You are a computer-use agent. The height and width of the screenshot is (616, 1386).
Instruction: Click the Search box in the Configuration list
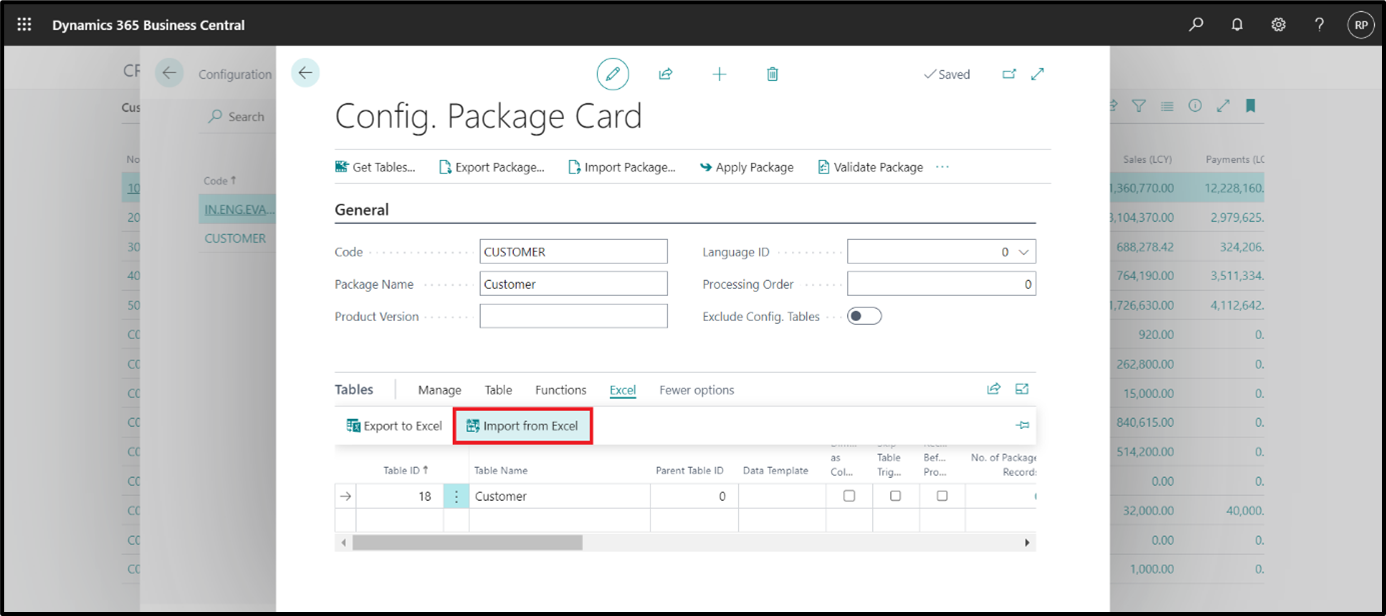tap(236, 116)
